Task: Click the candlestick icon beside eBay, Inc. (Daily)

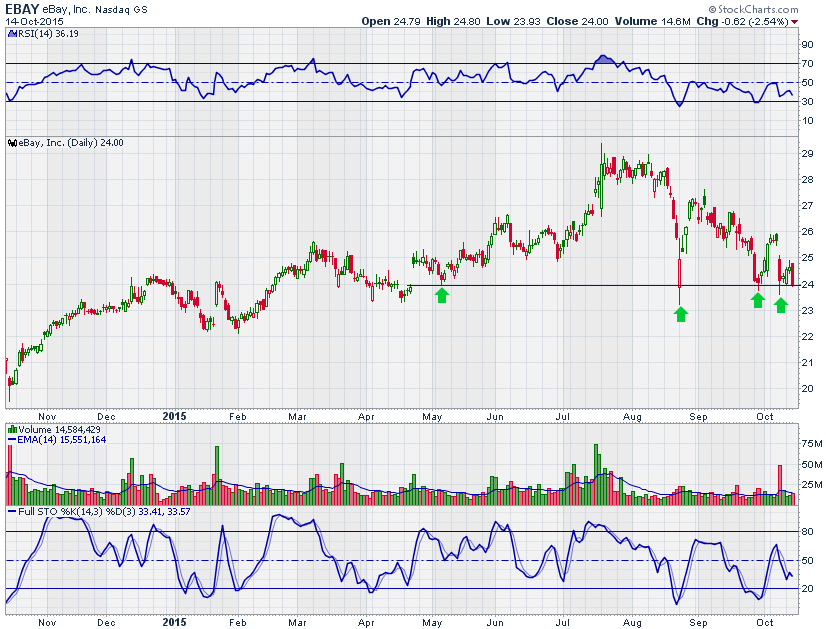Action: [x=13, y=143]
